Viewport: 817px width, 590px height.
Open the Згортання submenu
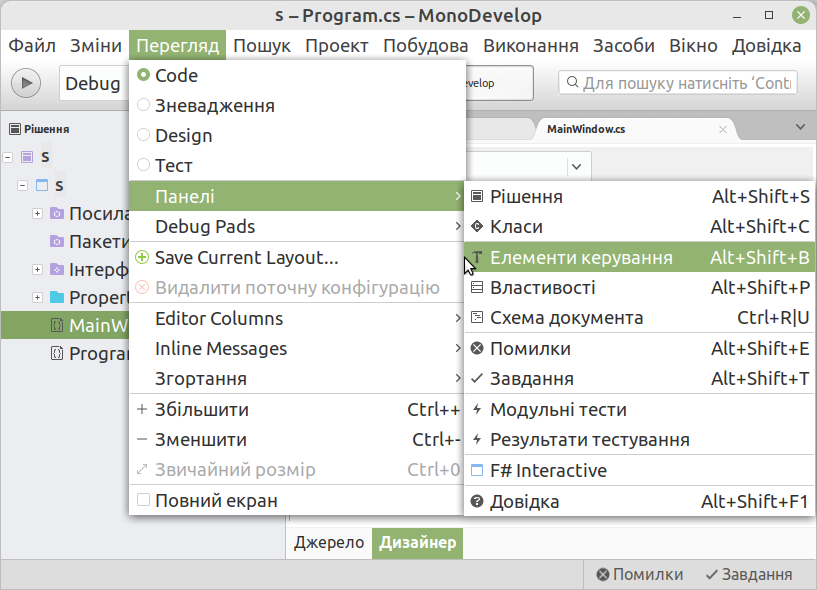coord(296,378)
